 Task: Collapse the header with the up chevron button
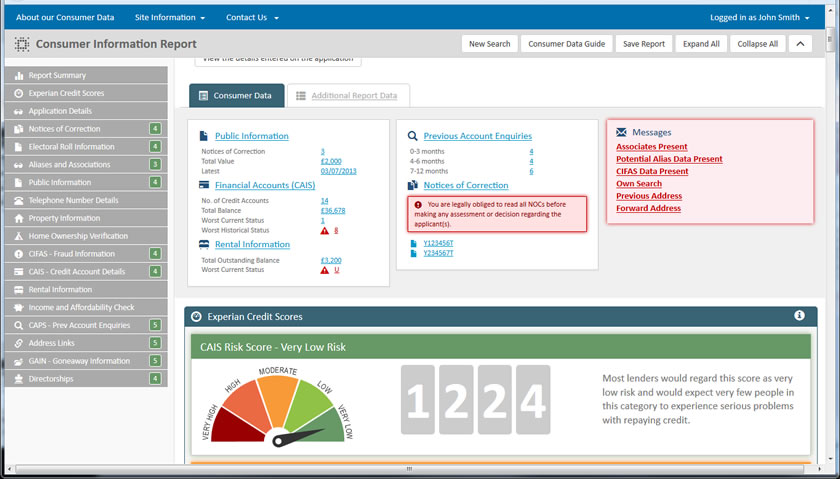pos(800,44)
